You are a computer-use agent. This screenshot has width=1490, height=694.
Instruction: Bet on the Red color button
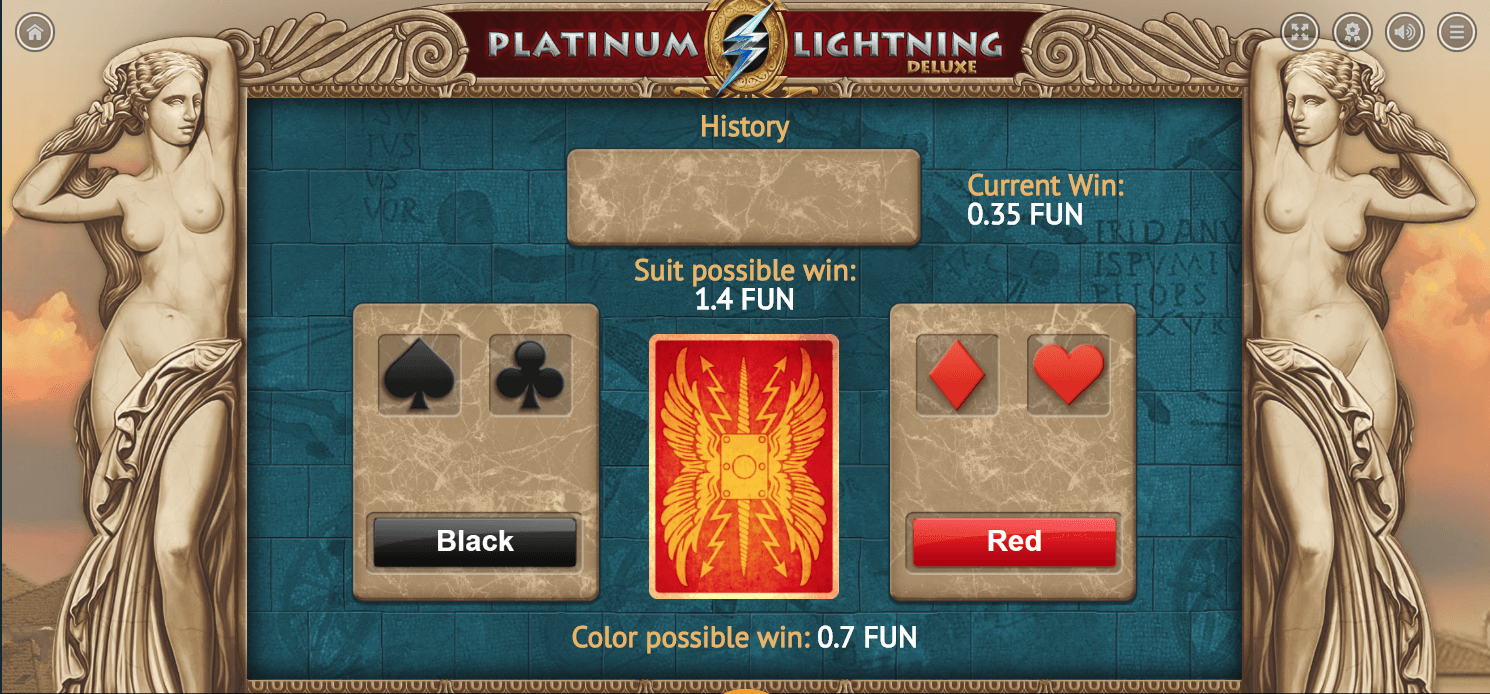(x=1014, y=542)
